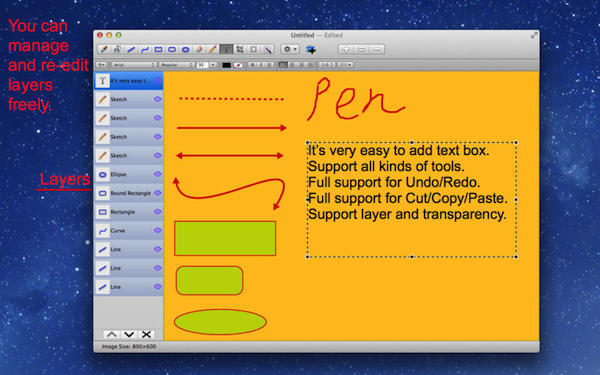Click the first view segment button in toolbar
The height and width of the screenshot is (375, 600).
(x=346, y=49)
